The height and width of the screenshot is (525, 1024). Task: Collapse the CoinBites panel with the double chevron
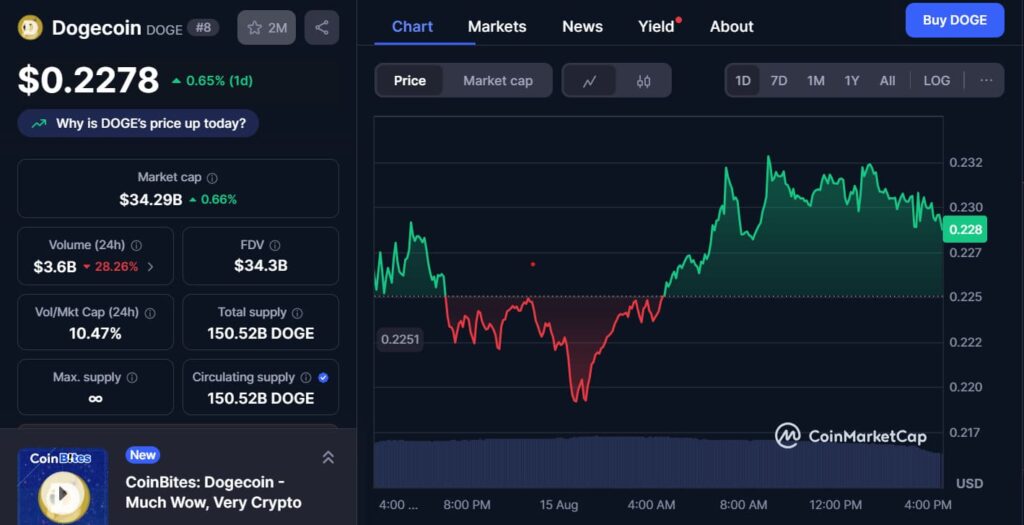328,457
